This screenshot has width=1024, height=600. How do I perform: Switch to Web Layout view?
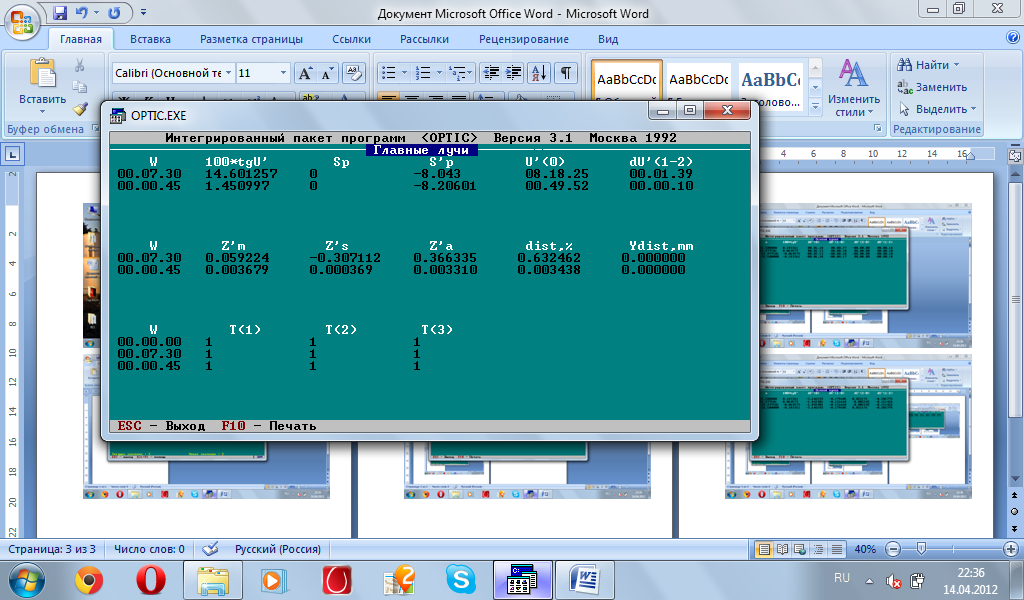click(800, 549)
